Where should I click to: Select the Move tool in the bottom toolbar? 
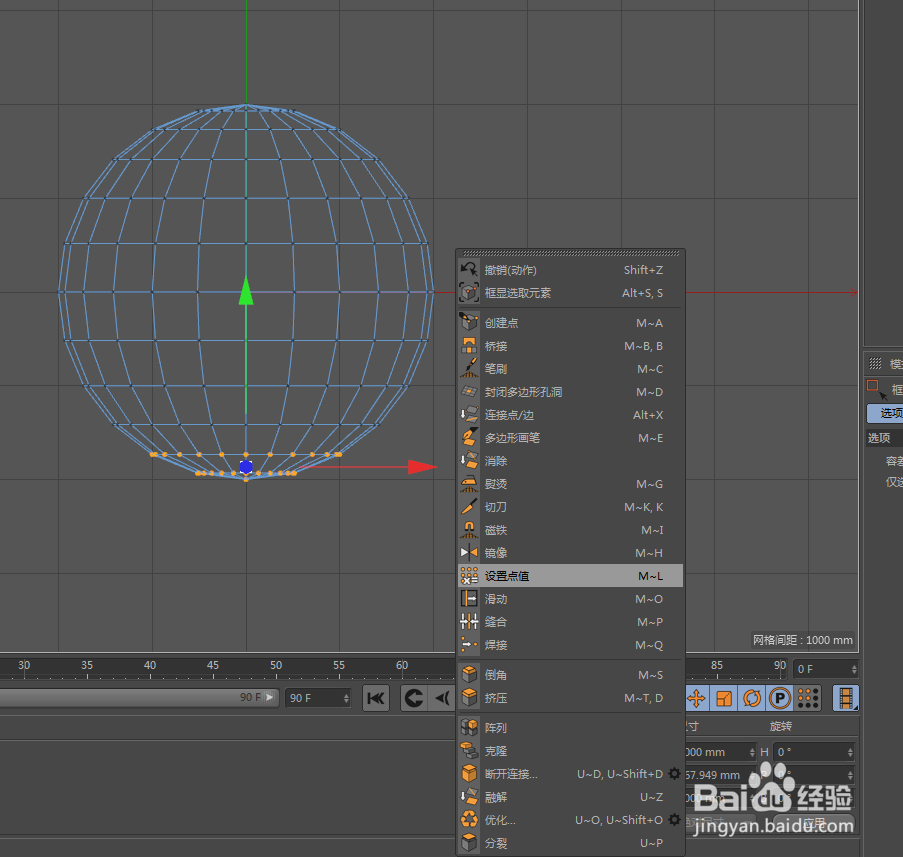click(x=697, y=697)
